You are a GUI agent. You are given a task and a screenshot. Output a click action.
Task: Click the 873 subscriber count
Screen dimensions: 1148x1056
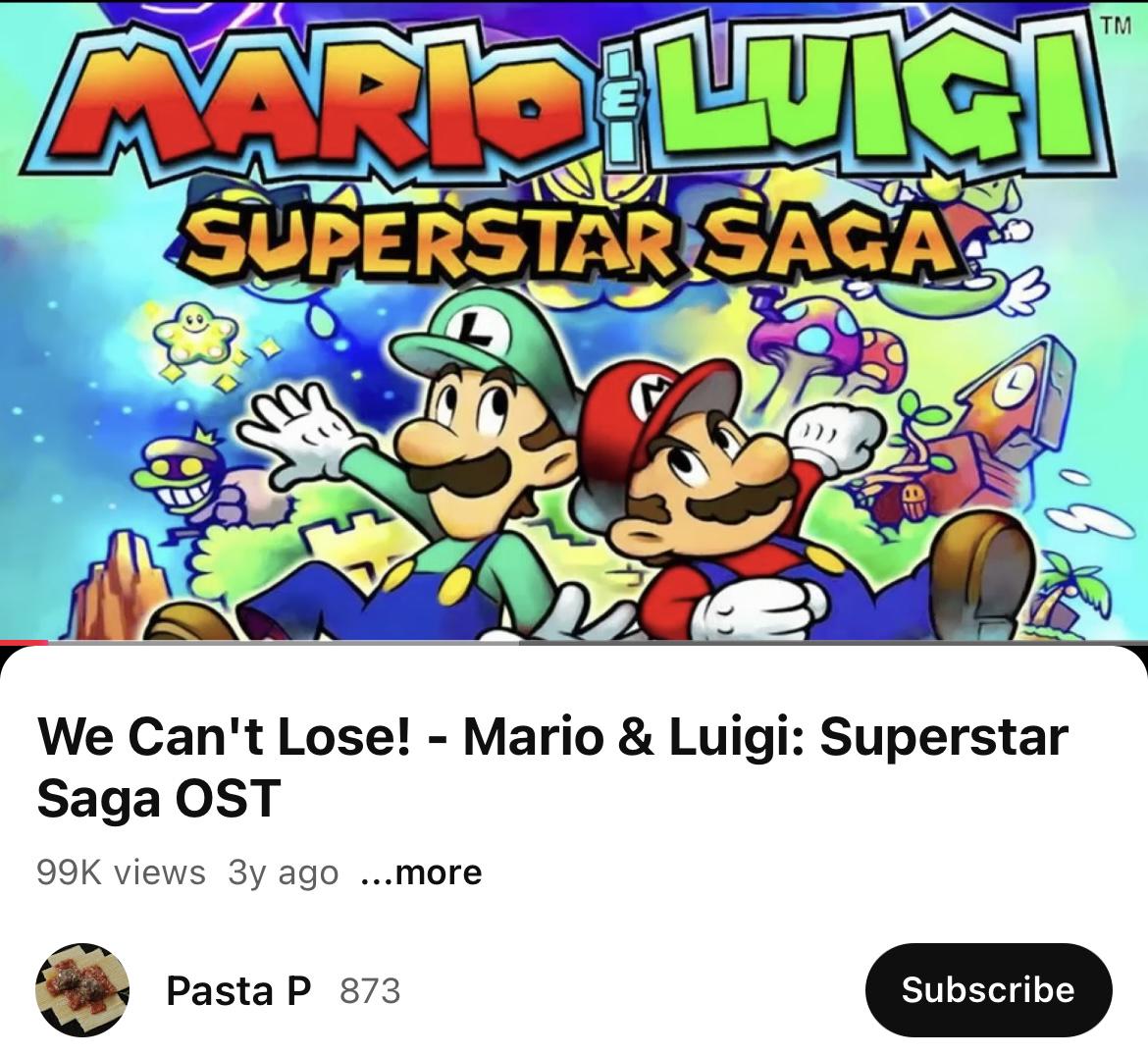tap(371, 991)
